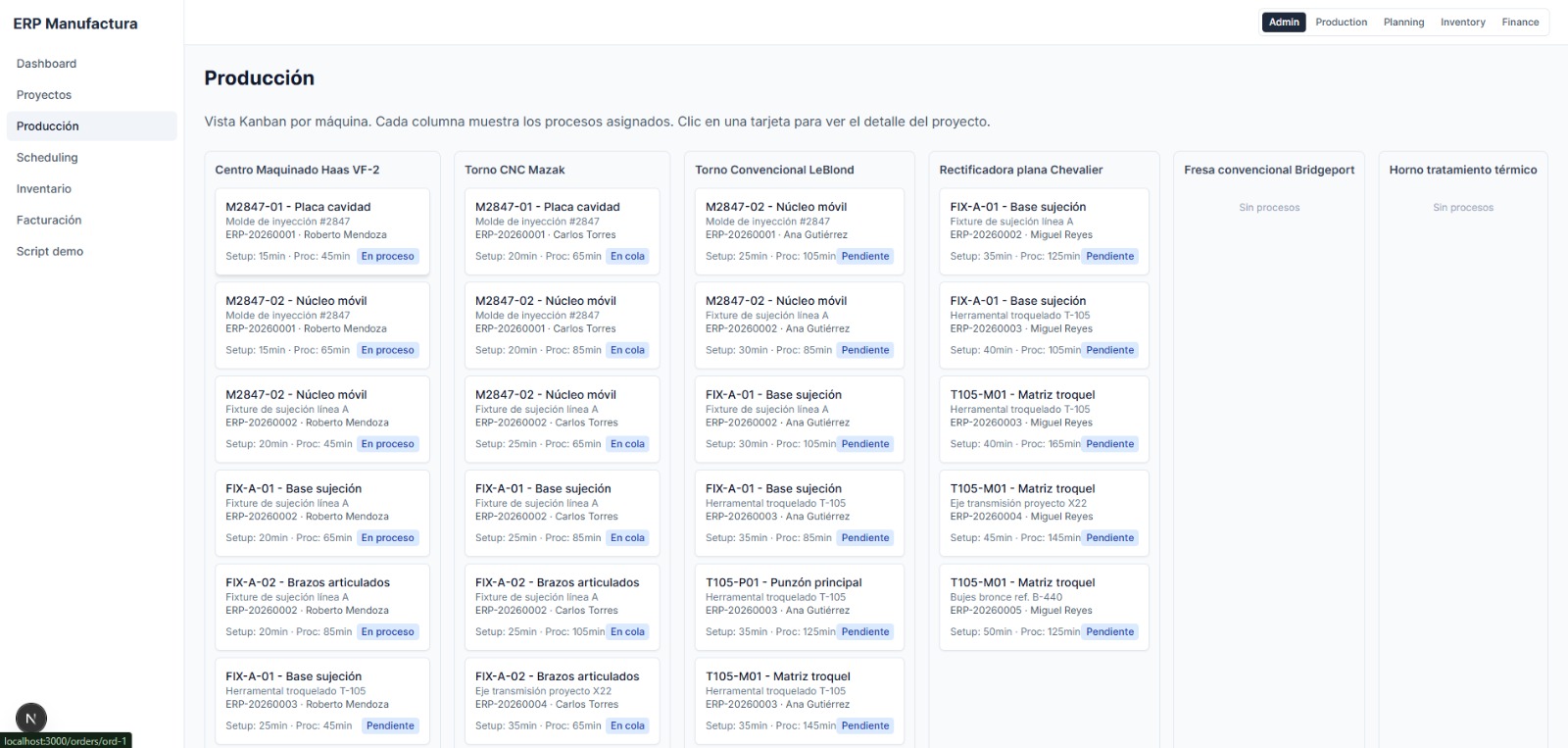Open Proyectos from the sidebar
Screen dimensions: 1568x748
(44, 95)
